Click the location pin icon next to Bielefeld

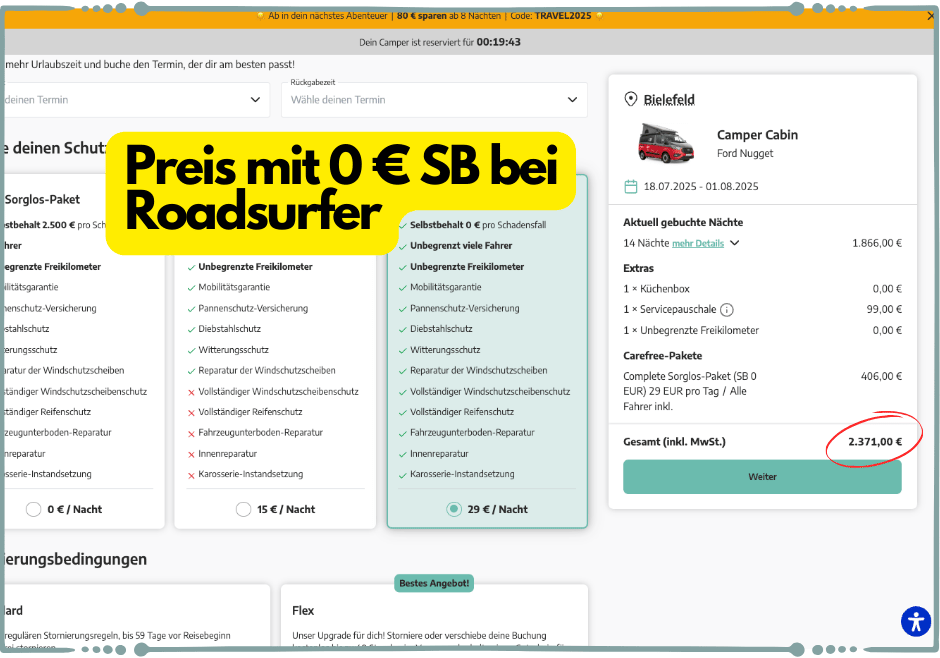click(x=631, y=99)
